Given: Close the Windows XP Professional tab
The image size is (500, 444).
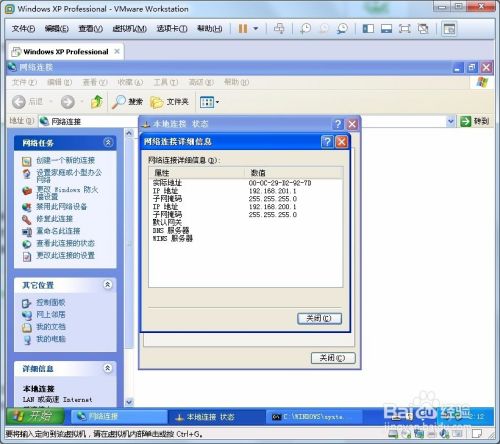Looking at the screenshot, I should click(117, 51).
